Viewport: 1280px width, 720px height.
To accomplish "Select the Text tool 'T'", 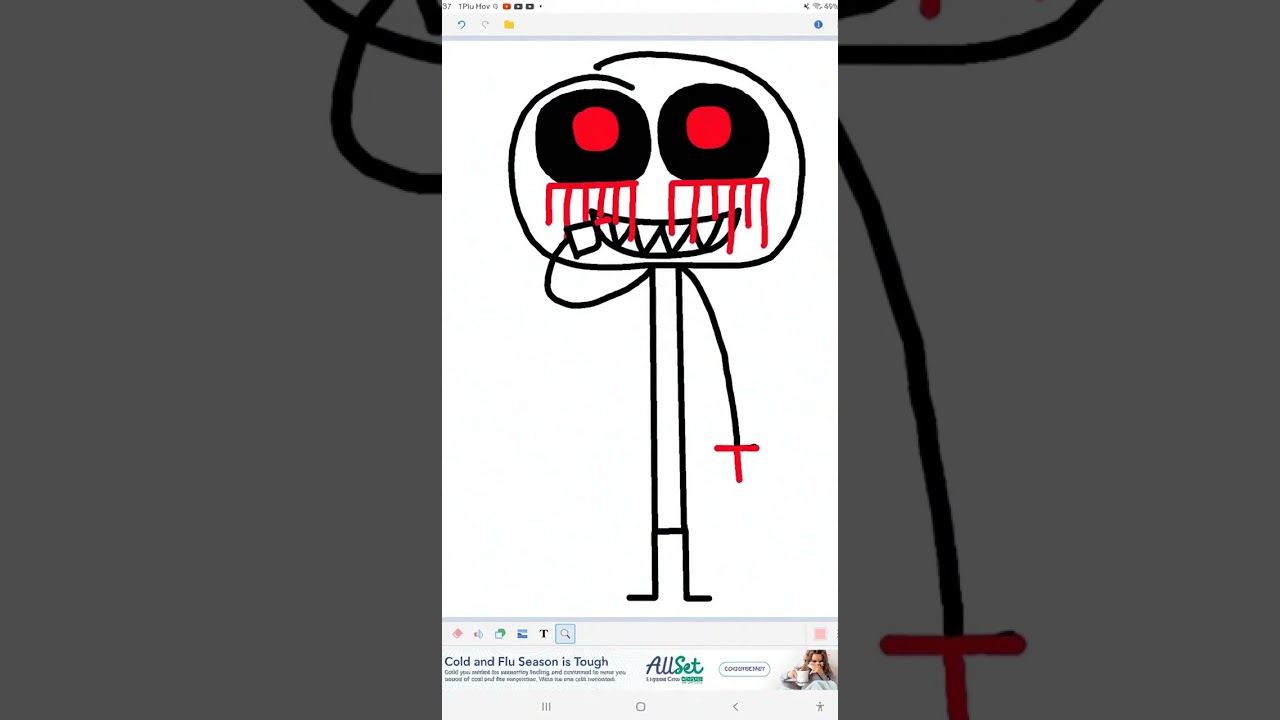I will (544, 634).
